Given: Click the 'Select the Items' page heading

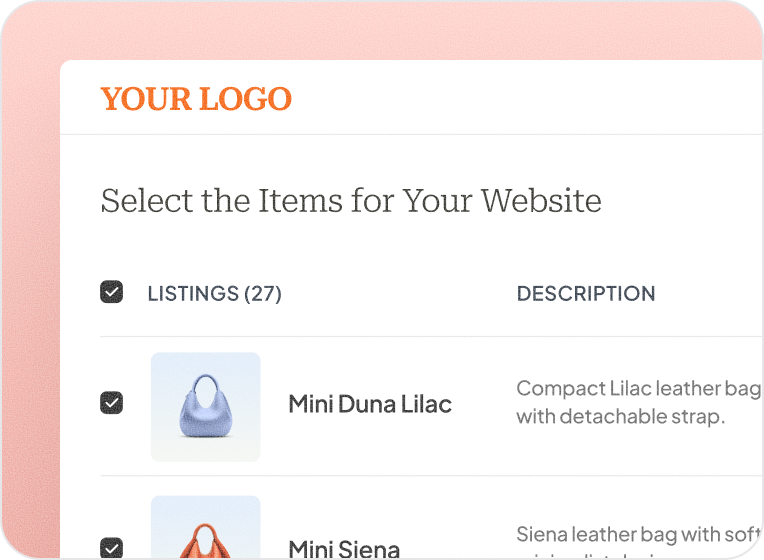Looking at the screenshot, I should [351, 200].
